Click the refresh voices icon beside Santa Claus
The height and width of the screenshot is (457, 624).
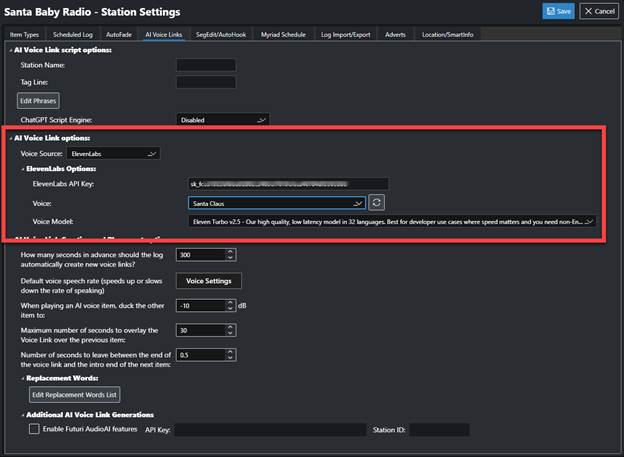376,203
